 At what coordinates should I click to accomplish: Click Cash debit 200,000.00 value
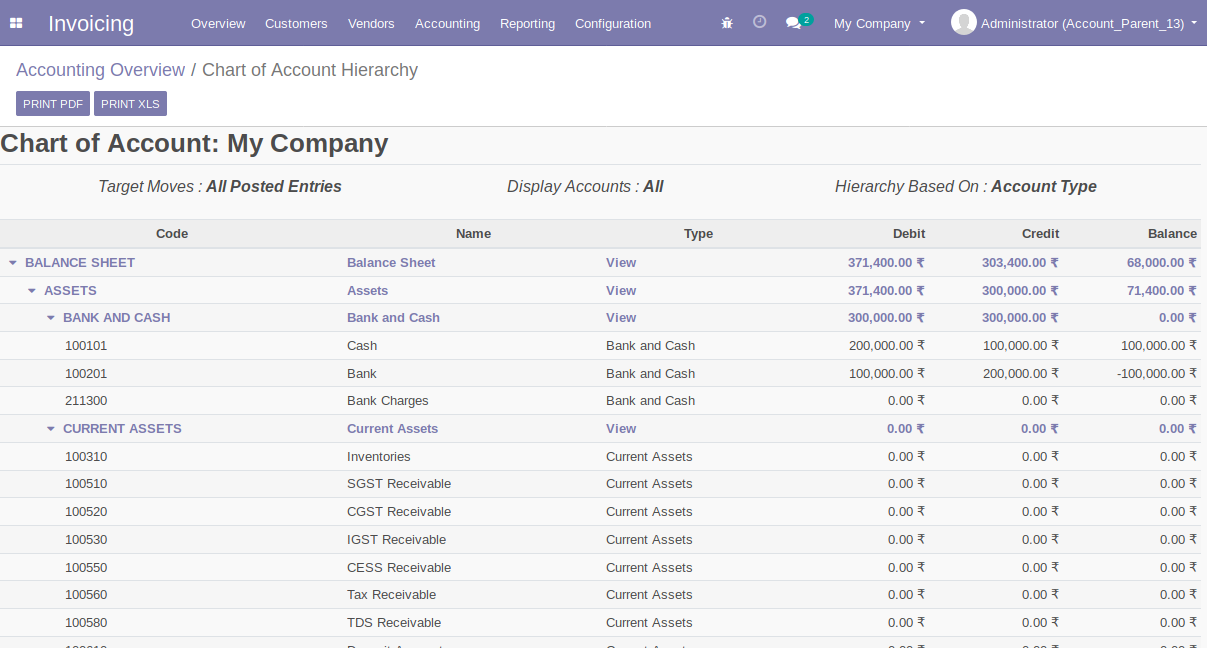tap(886, 346)
